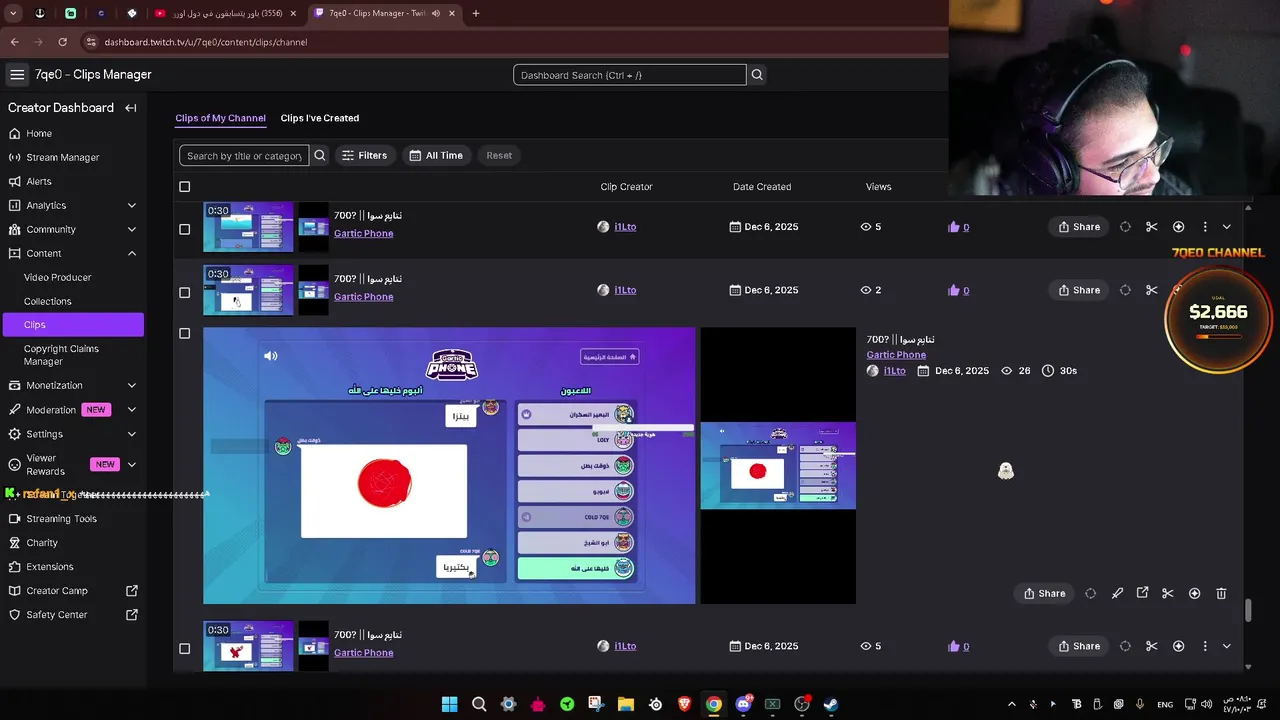
Task: Open the All Time date range dropdown
Action: click(436, 155)
